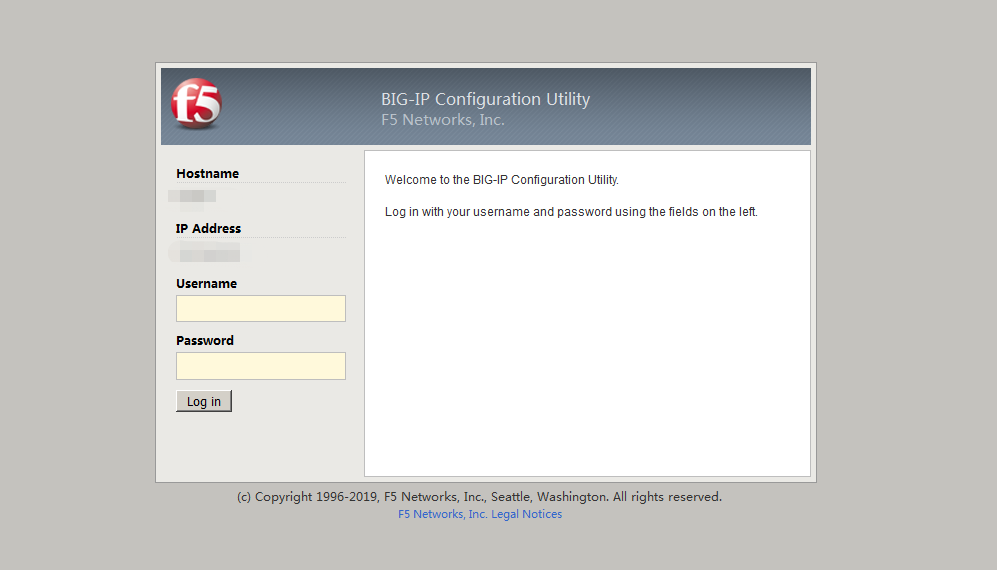Click the Log in button
The image size is (997, 570).
(x=204, y=401)
